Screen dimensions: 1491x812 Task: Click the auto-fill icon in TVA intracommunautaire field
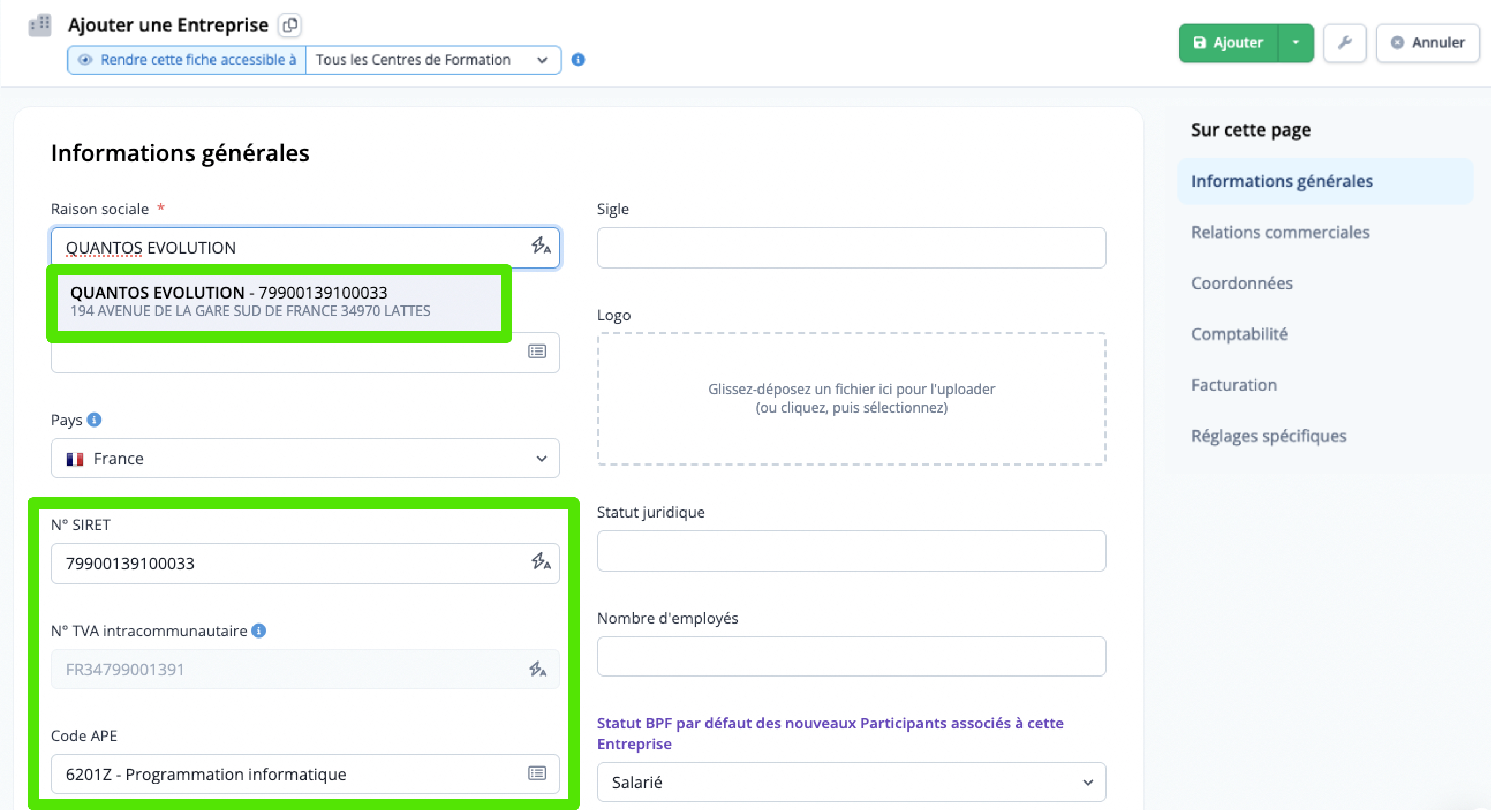click(x=538, y=669)
